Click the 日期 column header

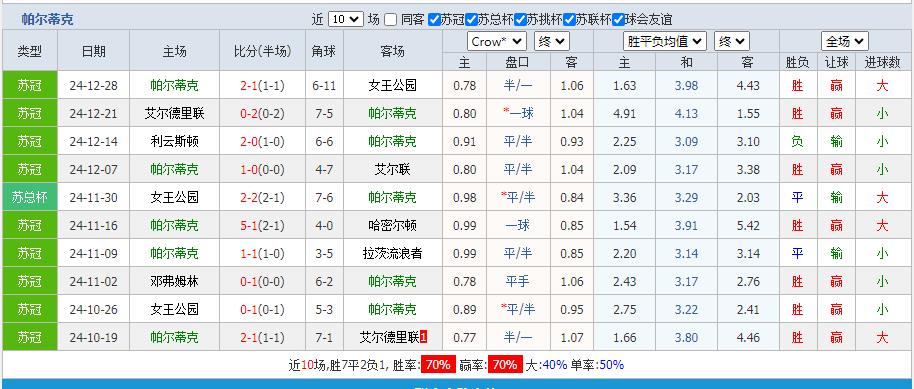click(x=94, y=51)
